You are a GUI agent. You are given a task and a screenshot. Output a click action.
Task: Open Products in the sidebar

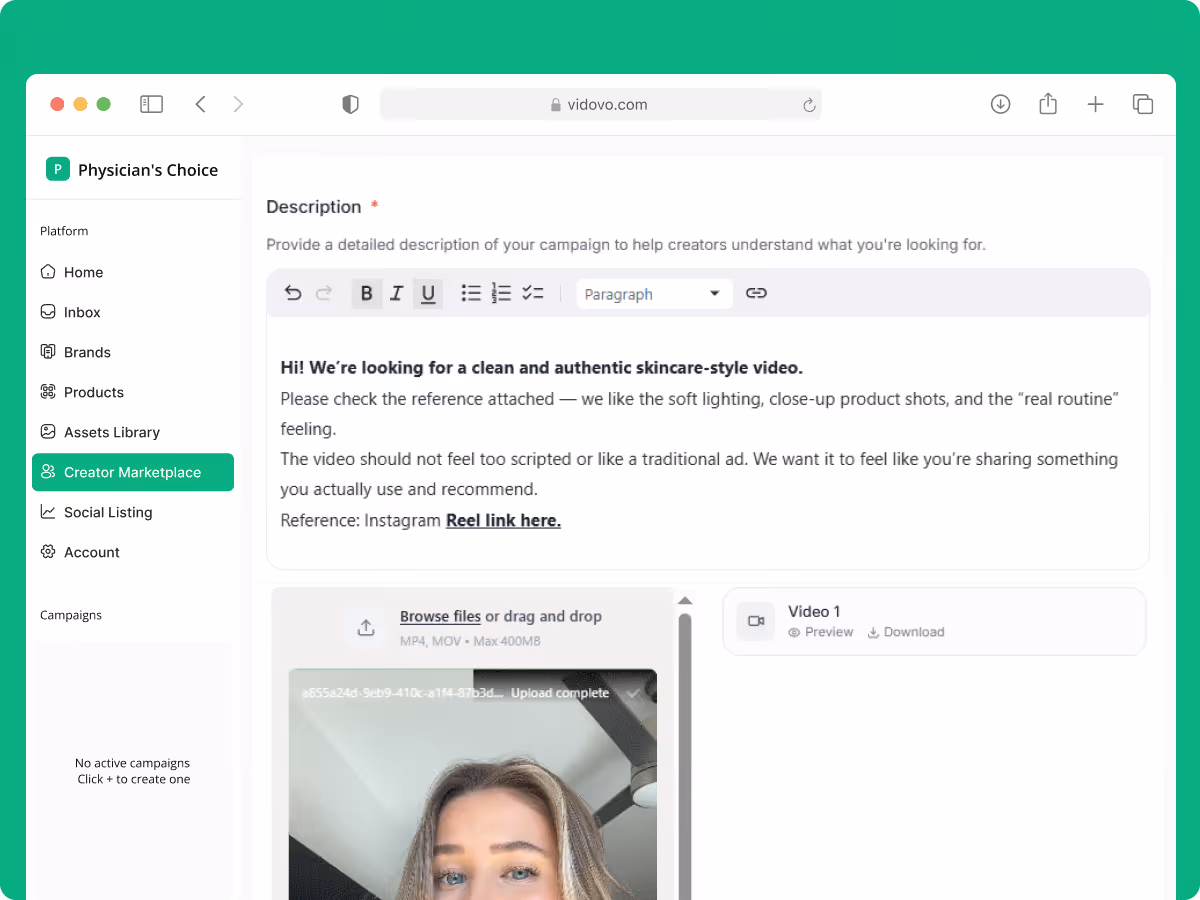pos(133,392)
